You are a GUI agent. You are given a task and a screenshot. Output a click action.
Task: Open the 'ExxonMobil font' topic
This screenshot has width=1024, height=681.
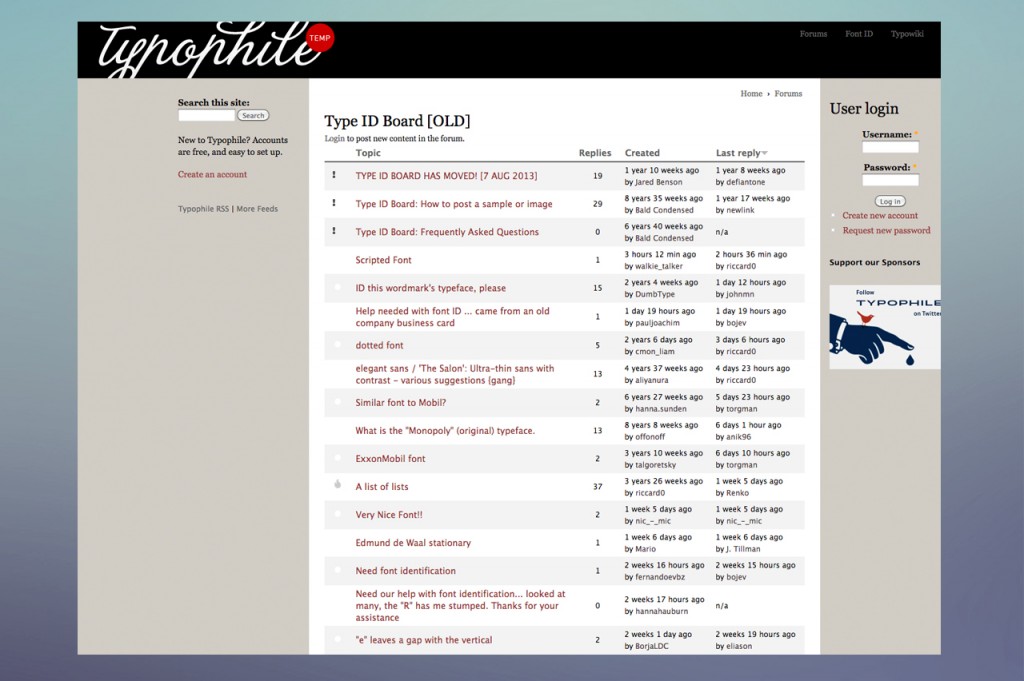(390, 459)
